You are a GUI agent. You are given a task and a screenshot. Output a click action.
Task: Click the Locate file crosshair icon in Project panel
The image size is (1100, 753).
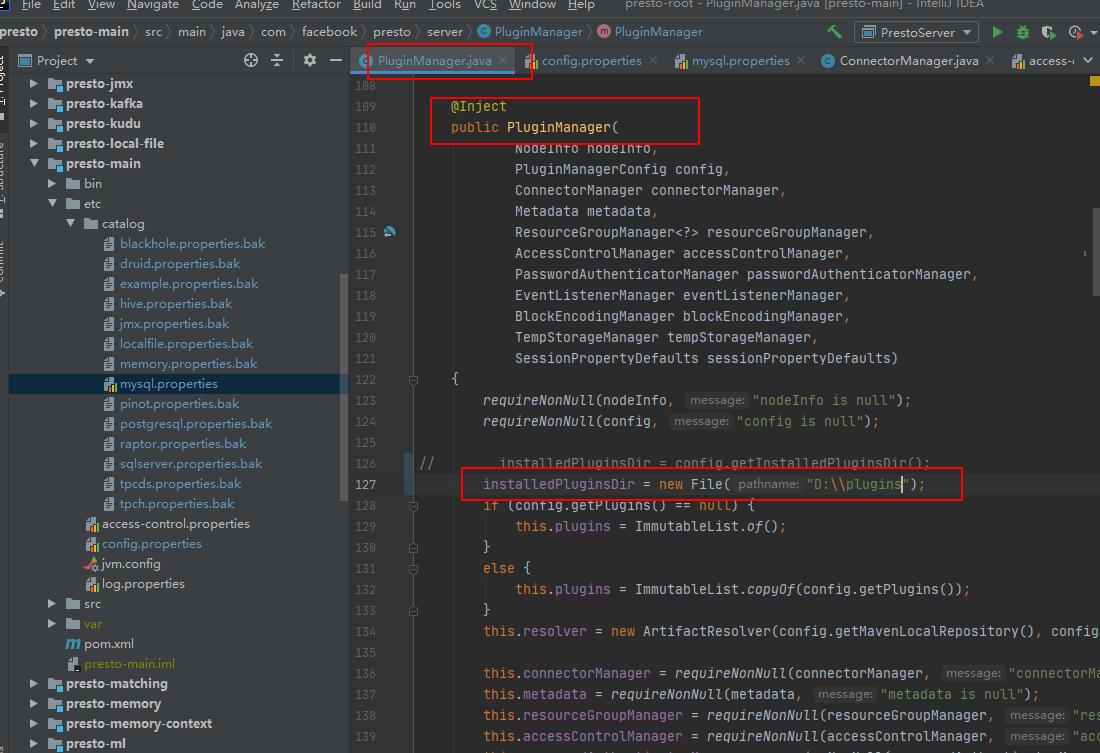click(x=250, y=60)
